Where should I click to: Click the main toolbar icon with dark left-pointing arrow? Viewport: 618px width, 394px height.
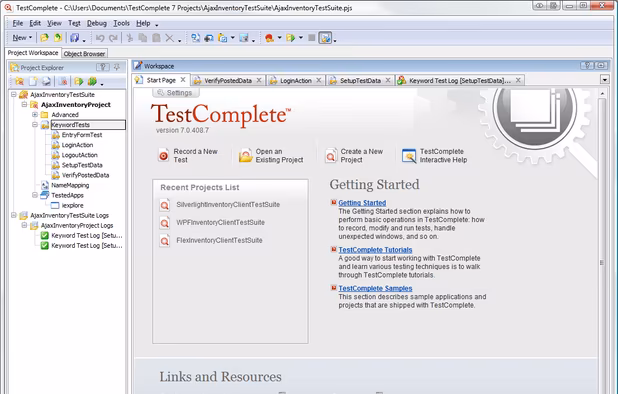pos(209,38)
